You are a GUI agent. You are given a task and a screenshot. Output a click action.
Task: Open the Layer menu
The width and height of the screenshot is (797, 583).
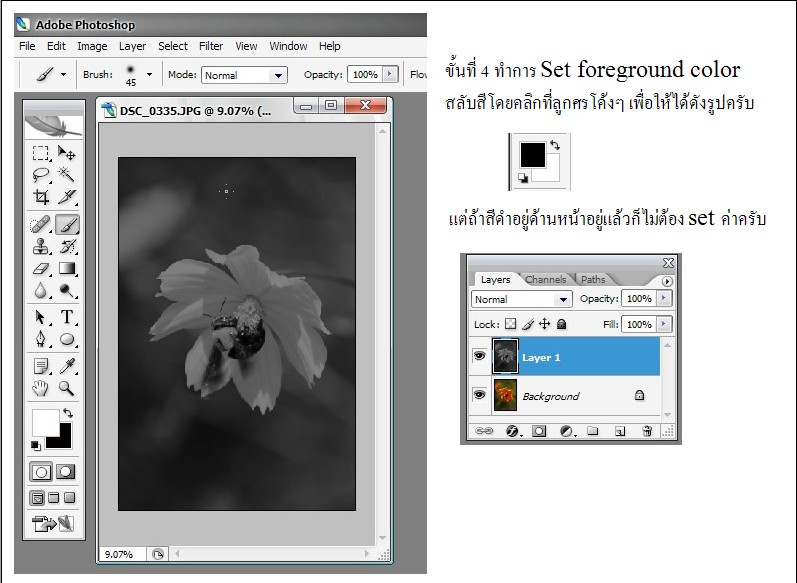[132, 46]
